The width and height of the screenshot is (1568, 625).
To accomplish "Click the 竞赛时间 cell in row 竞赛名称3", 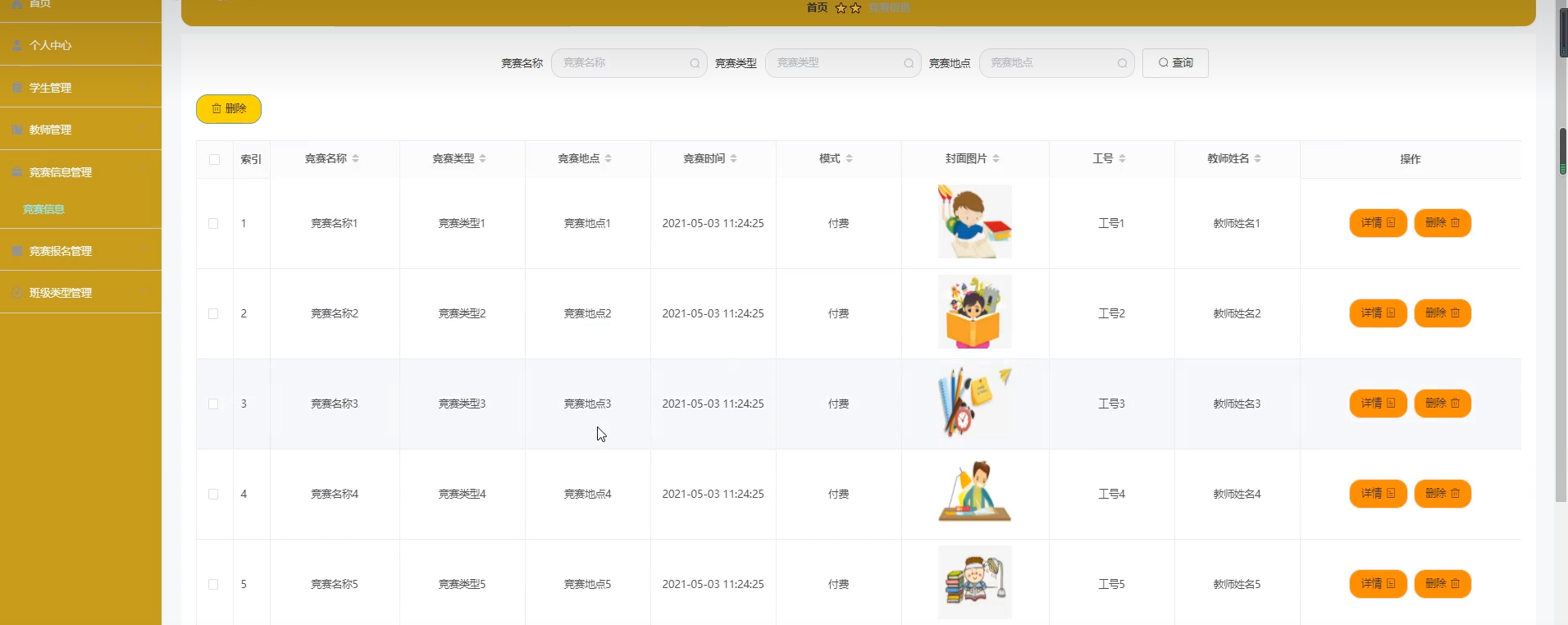I will (713, 404).
